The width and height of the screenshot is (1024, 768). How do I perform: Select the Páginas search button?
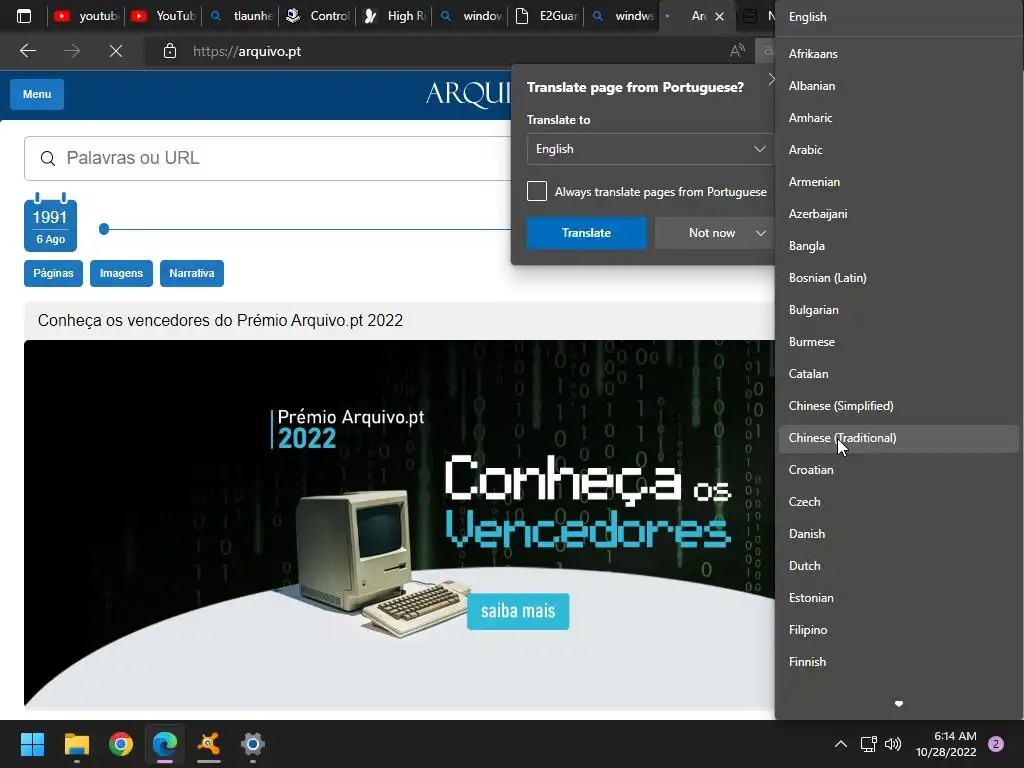54,274
